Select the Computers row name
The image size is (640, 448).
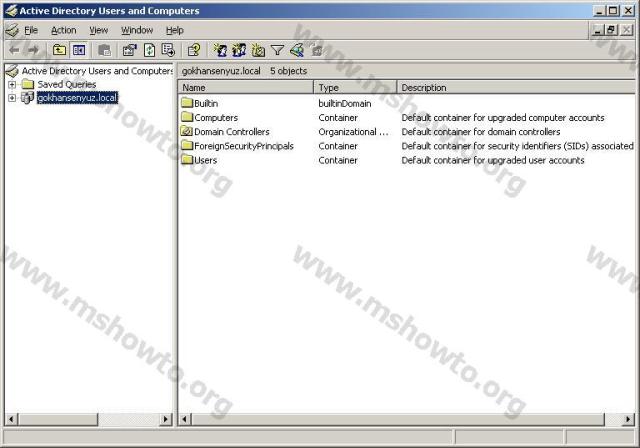tap(216, 118)
